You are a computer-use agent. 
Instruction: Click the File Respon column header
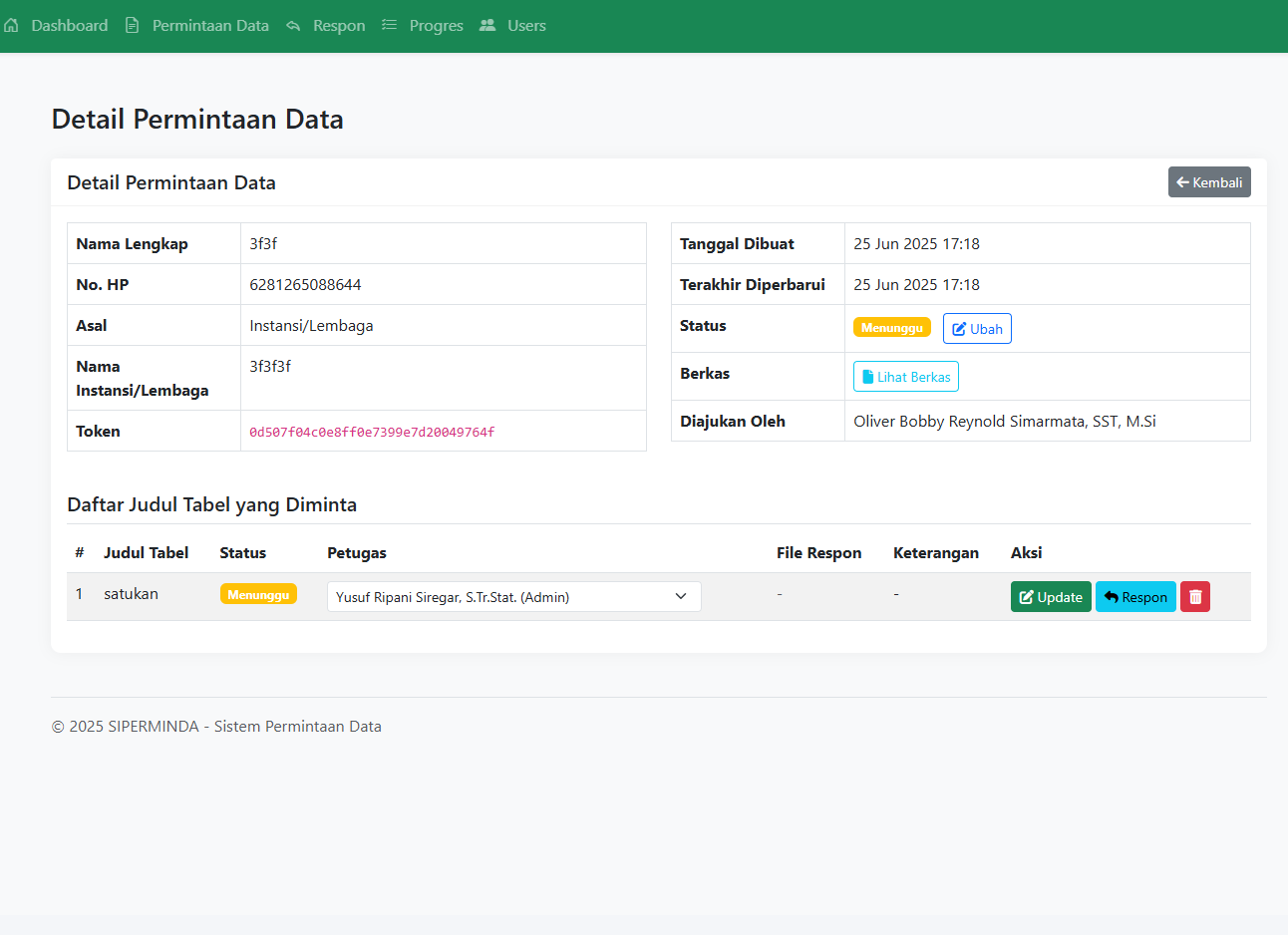click(819, 553)
